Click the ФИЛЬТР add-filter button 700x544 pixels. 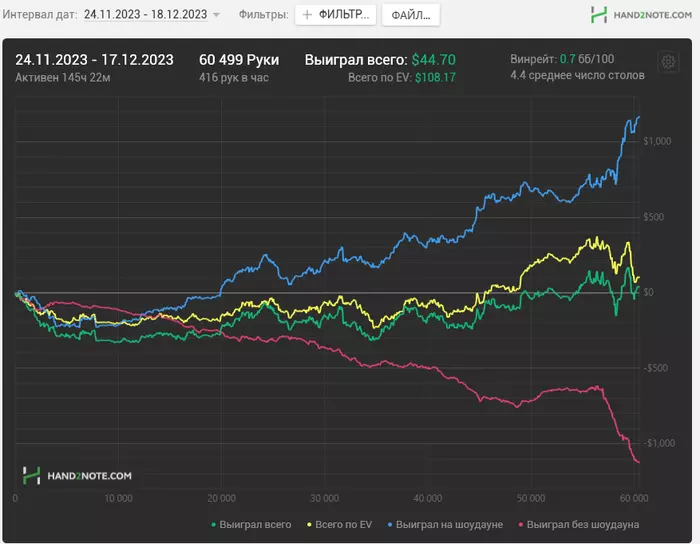coord(335,16)
